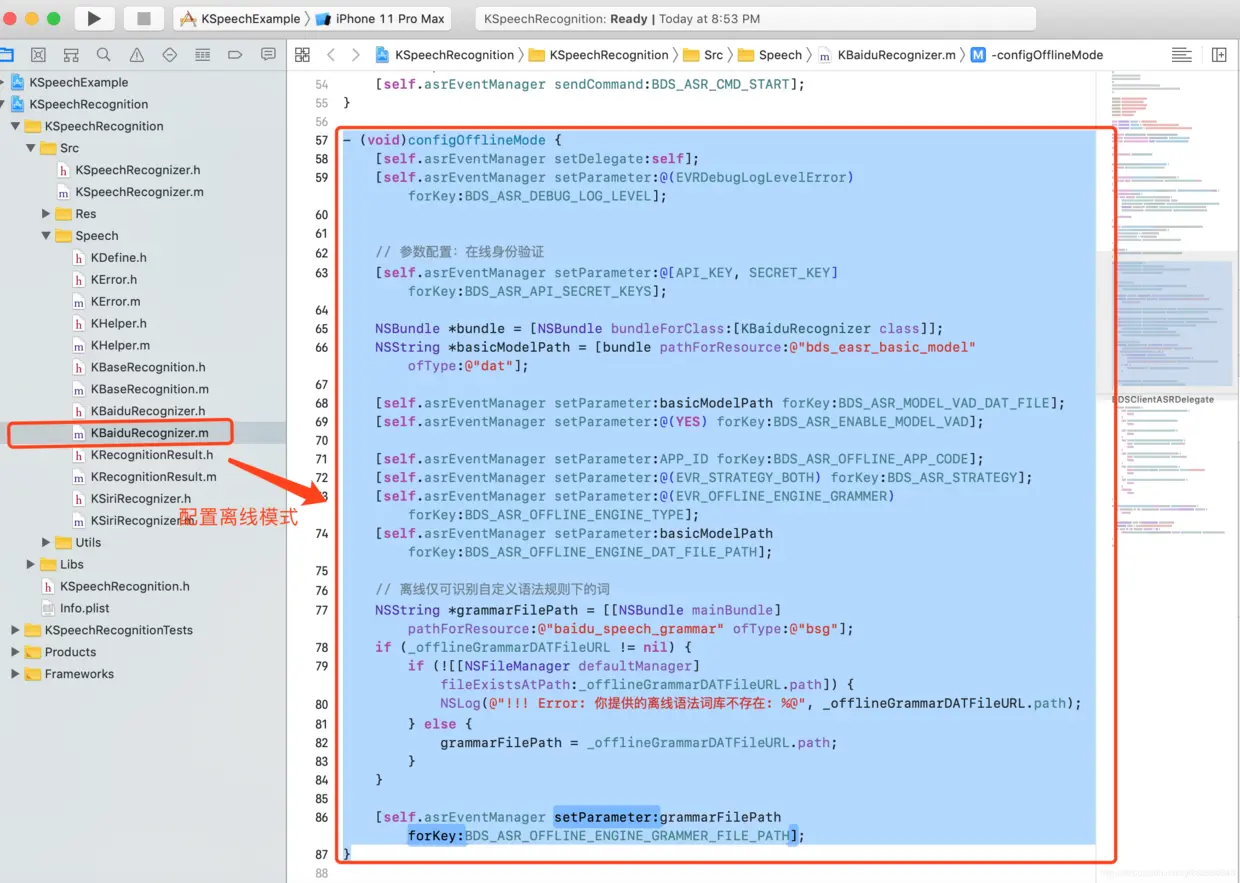Click the "bds_easr_basic_model" string in code
Image resolution: width=1240 pixels, height=883 pixels.
tap(881, 347)
